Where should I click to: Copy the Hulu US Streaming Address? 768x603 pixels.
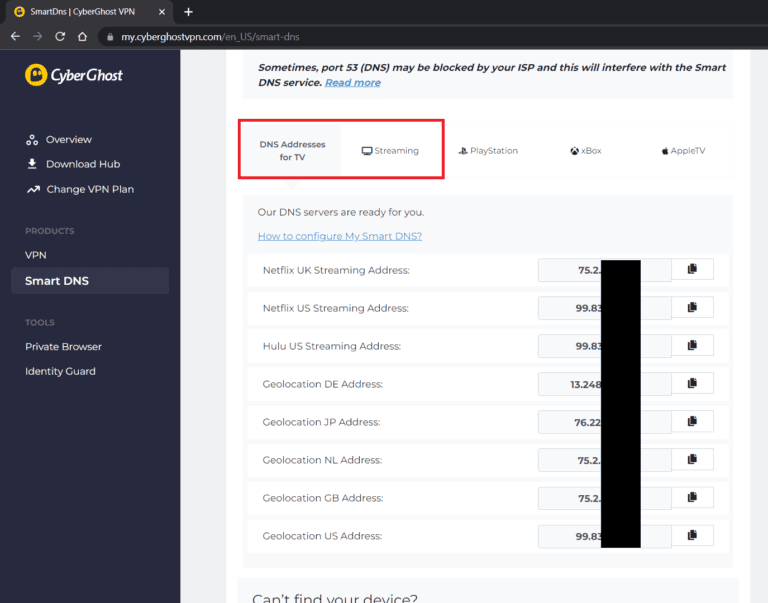pyautogui.click(x=691, y=346)
